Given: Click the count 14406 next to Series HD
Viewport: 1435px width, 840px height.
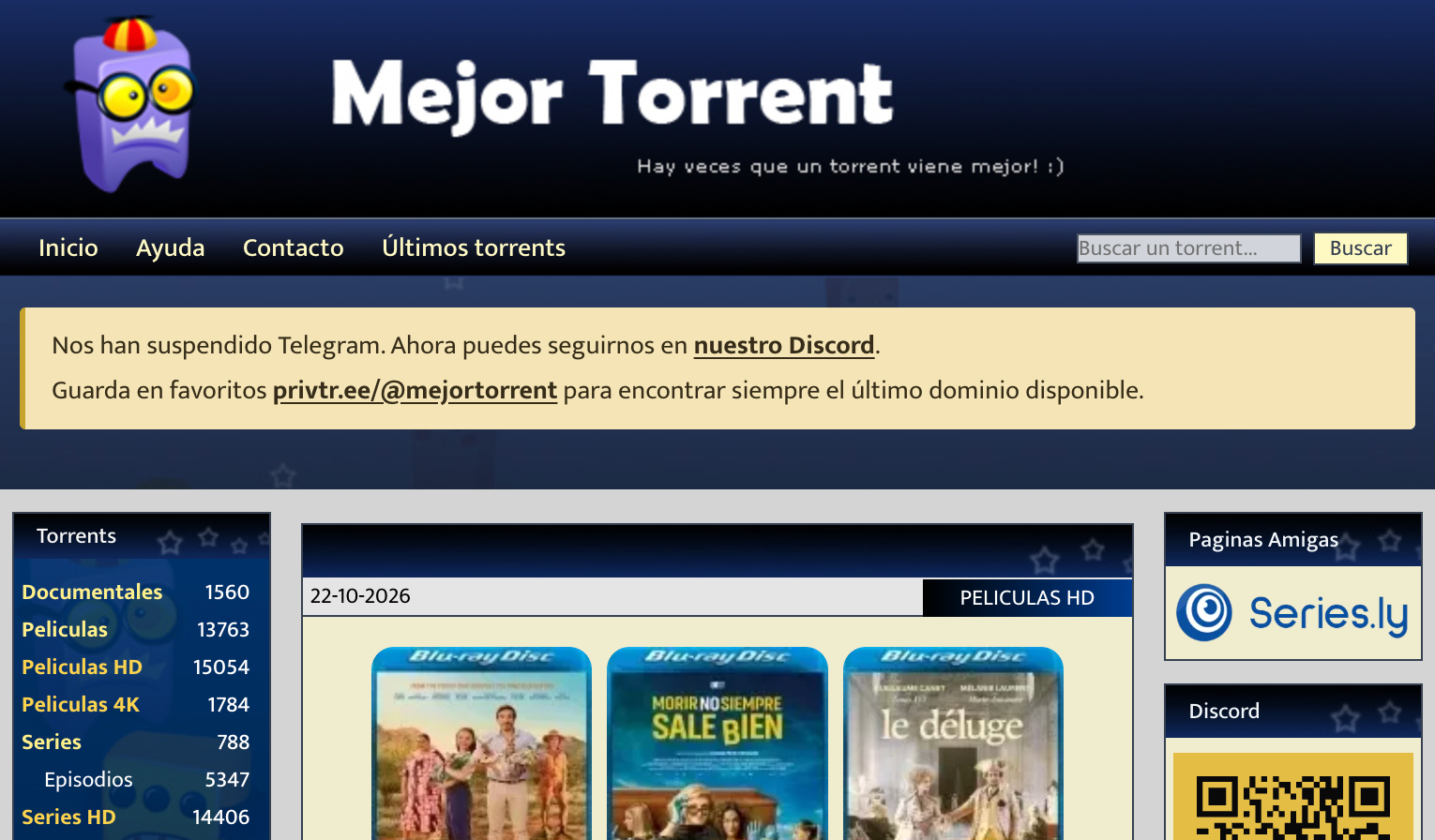Looking at the screenshot, I should 221,817.
